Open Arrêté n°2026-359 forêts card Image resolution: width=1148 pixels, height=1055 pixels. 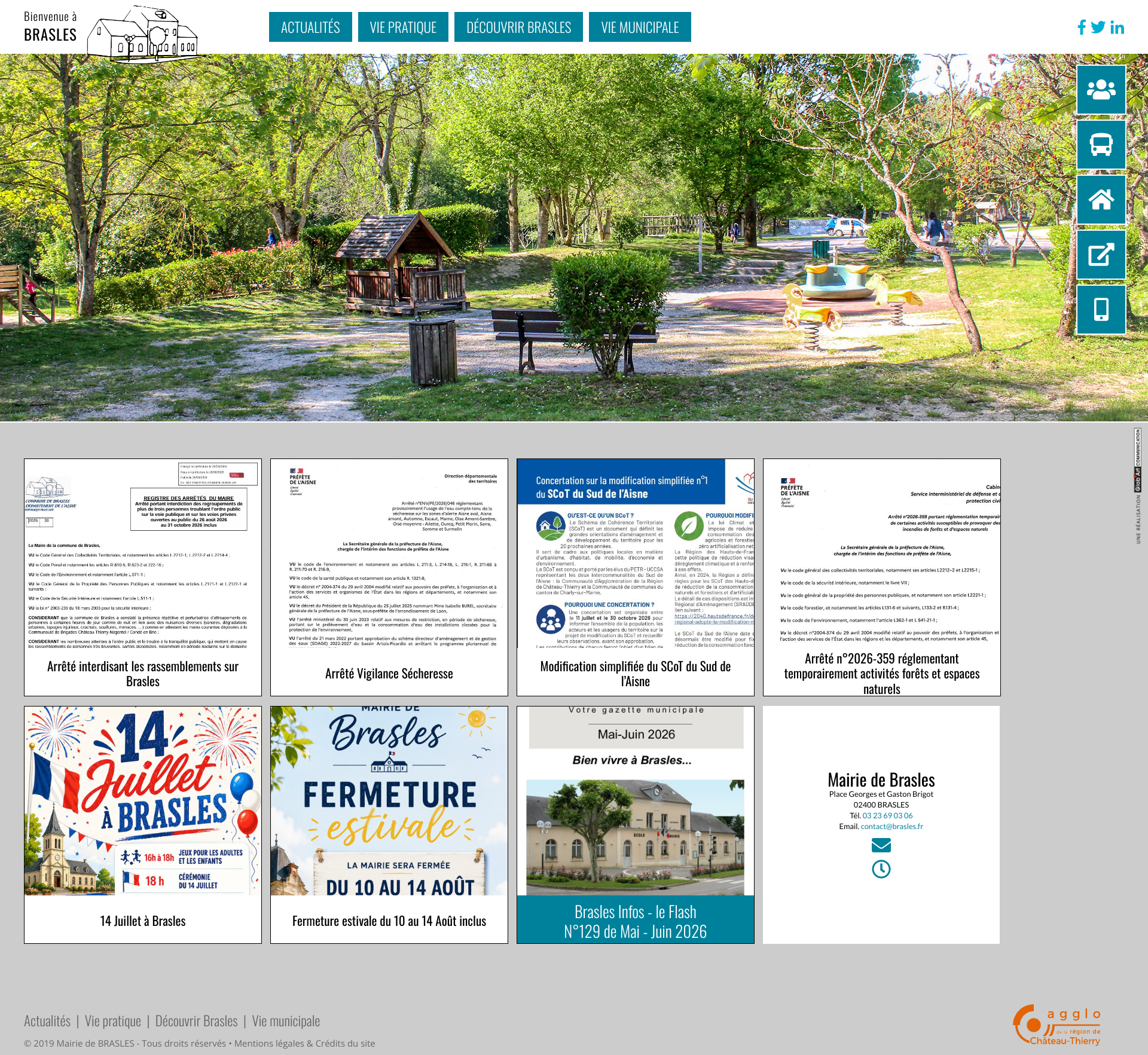click(882, 577)
